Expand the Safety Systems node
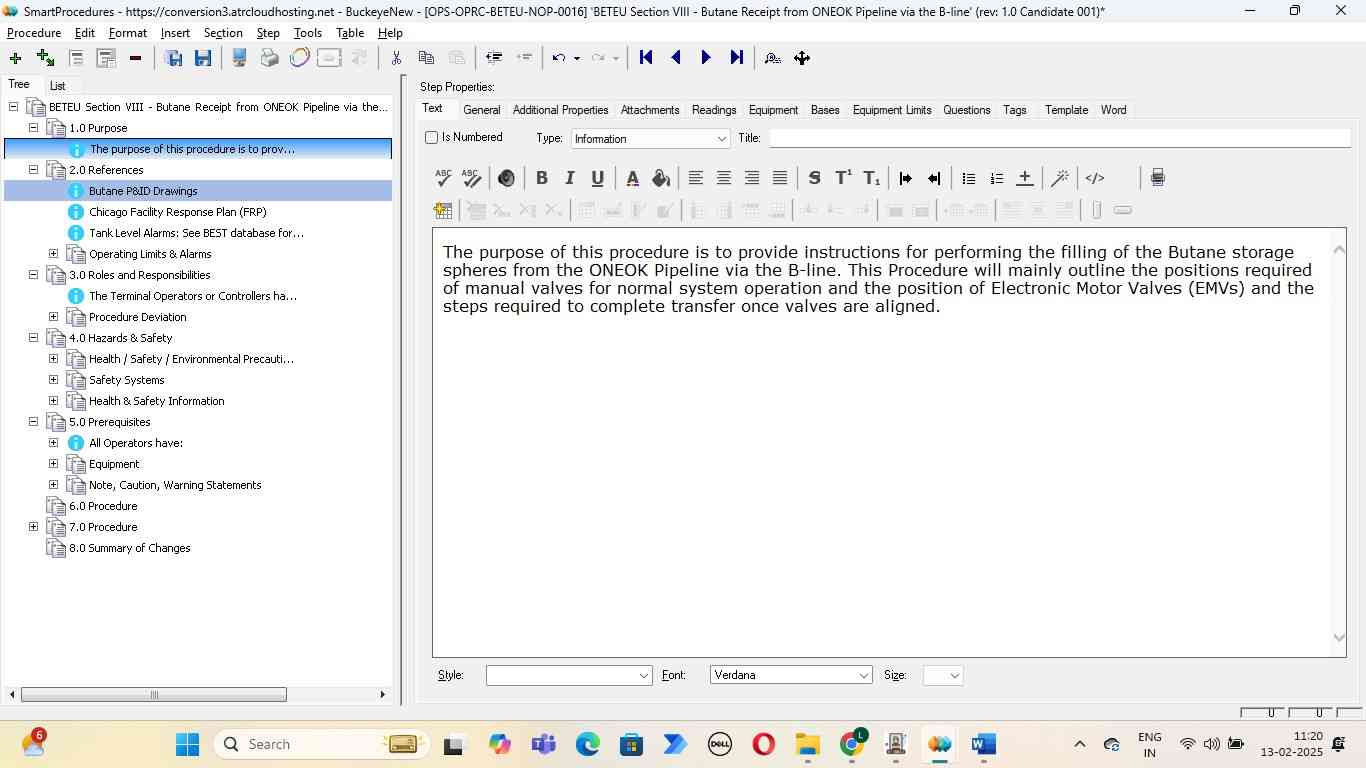 point(53,380)
